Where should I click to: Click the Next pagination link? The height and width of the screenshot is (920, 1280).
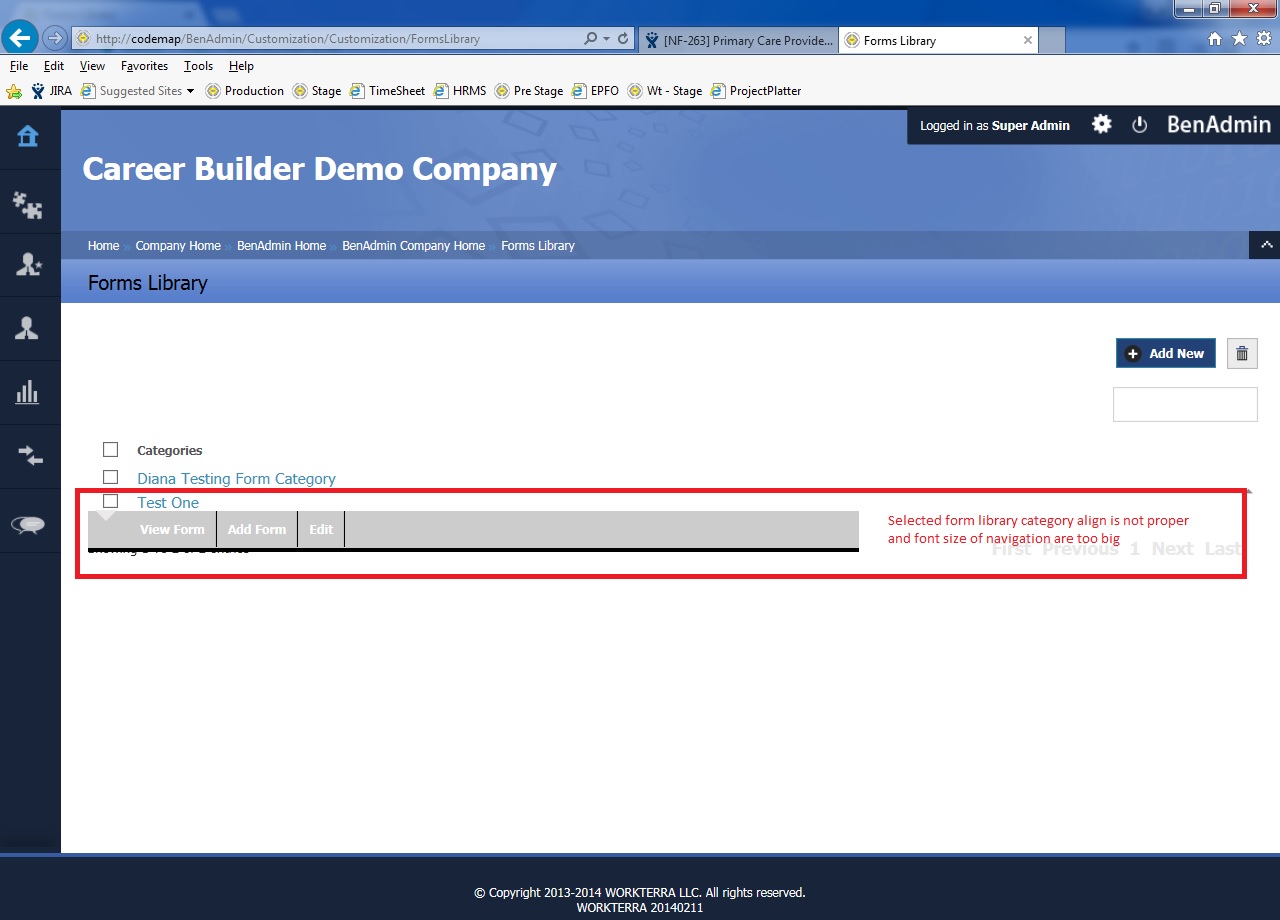1172,549
